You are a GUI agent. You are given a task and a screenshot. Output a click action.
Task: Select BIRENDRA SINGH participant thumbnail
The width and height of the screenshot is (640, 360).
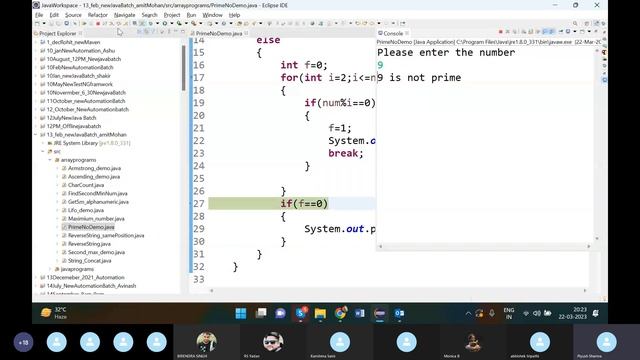(x=206, y=343)
